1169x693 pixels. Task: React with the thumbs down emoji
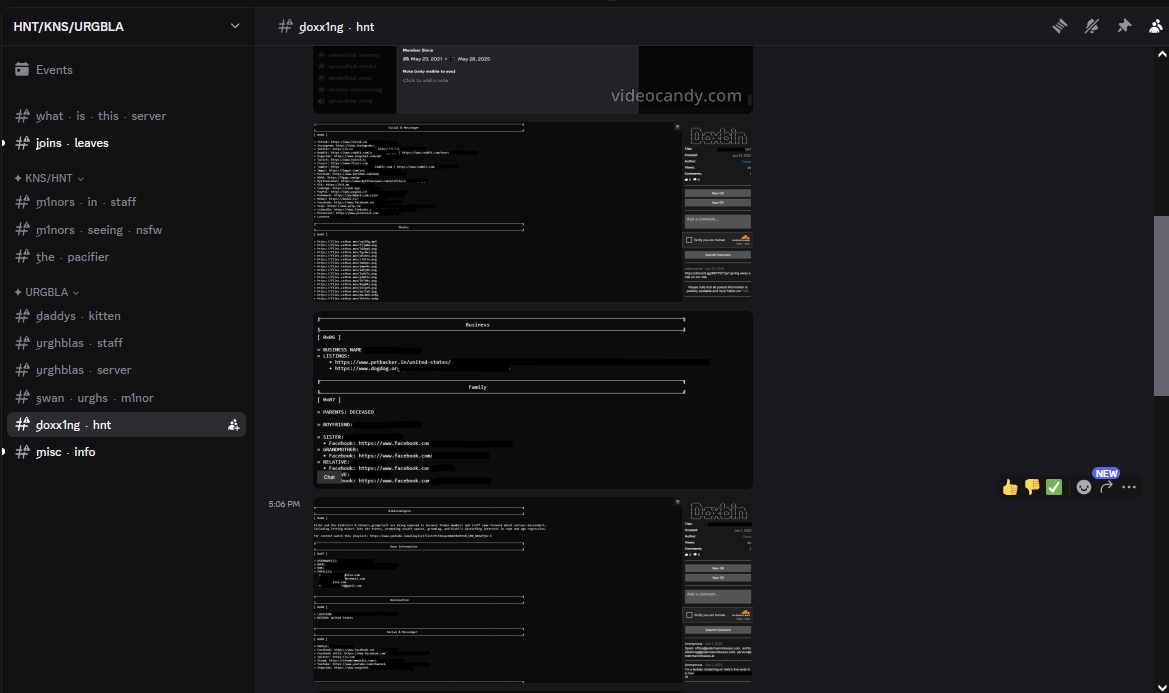1032,487
